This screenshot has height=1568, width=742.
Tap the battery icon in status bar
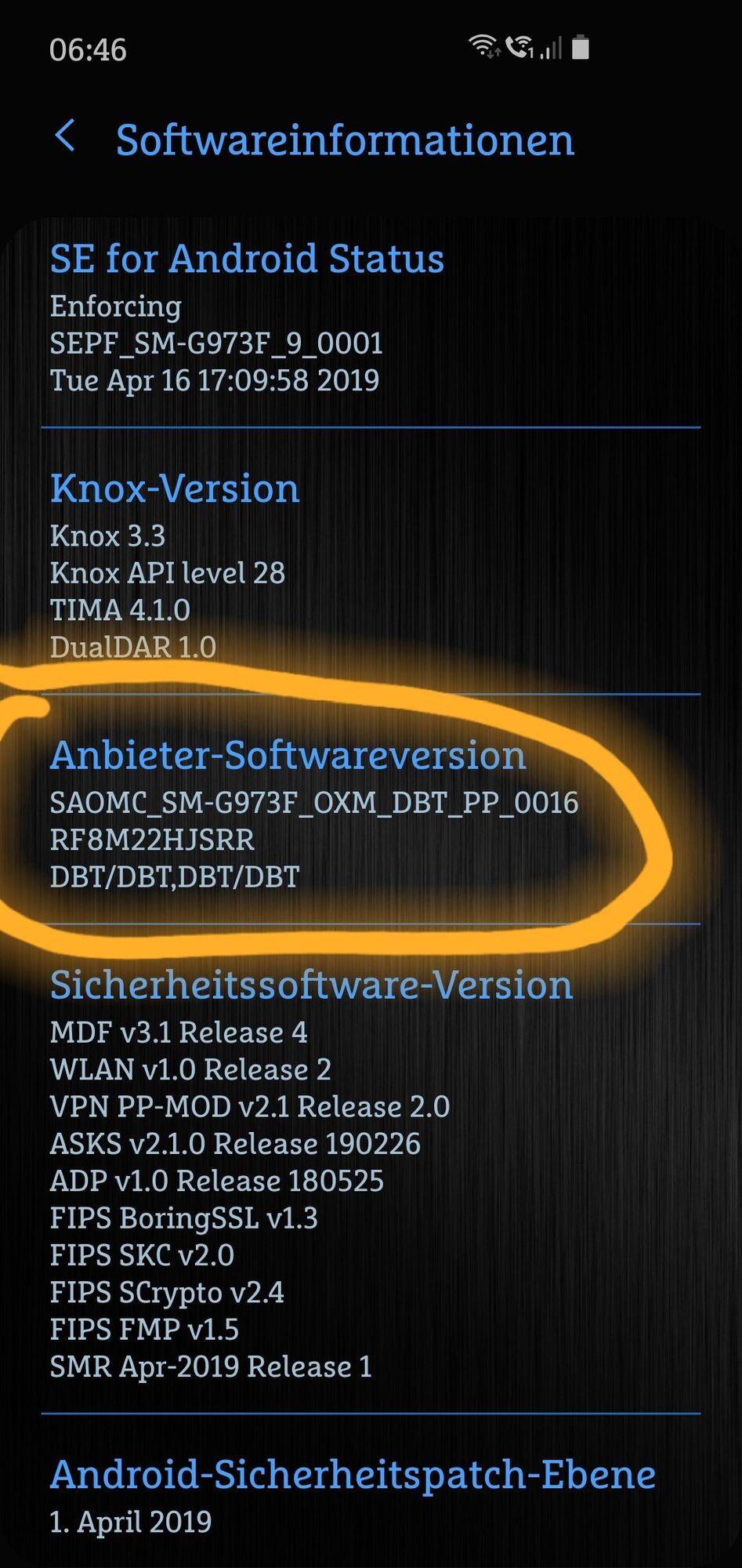(580, 47)
